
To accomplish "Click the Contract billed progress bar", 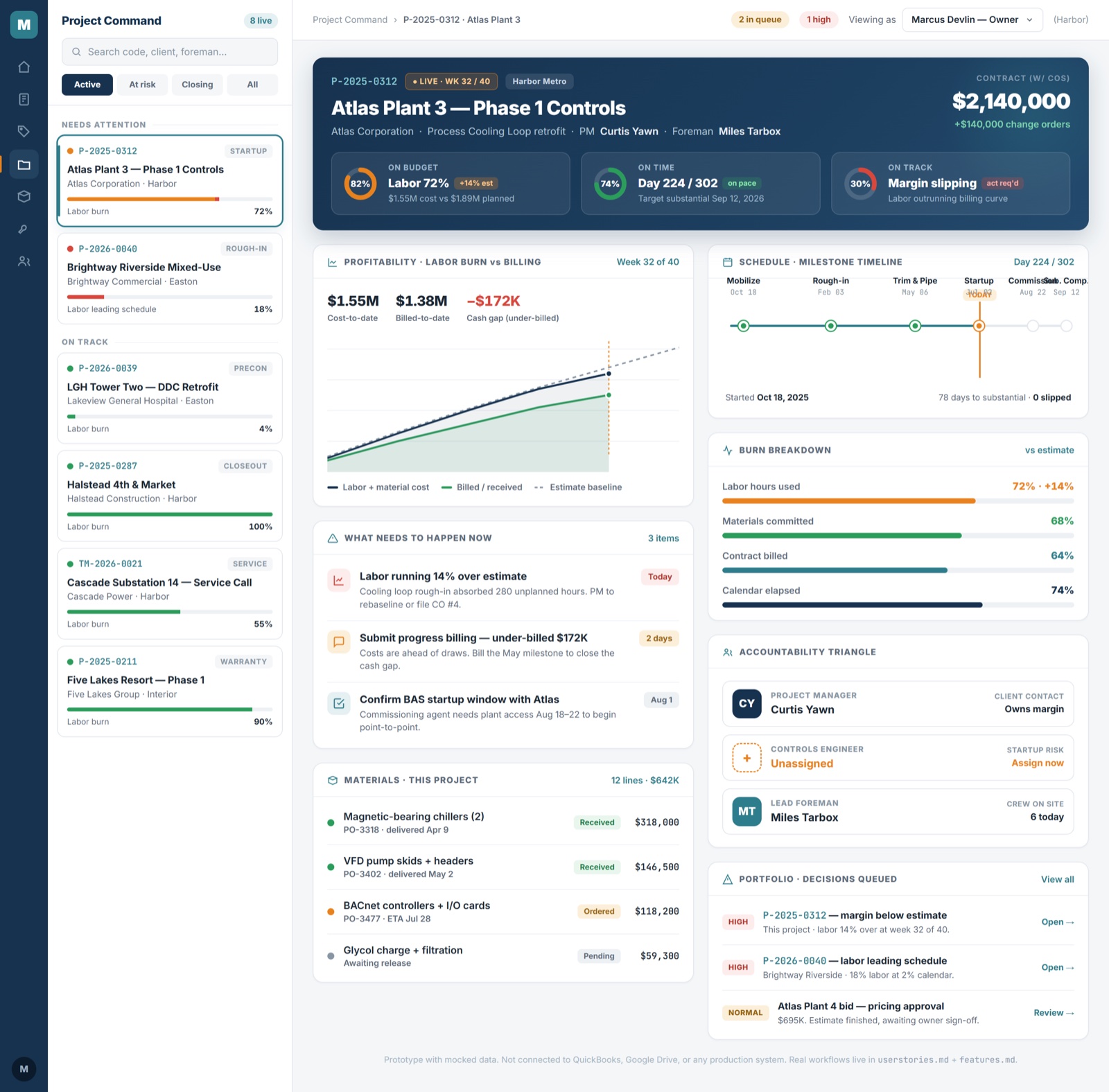I will coord(898,570).
